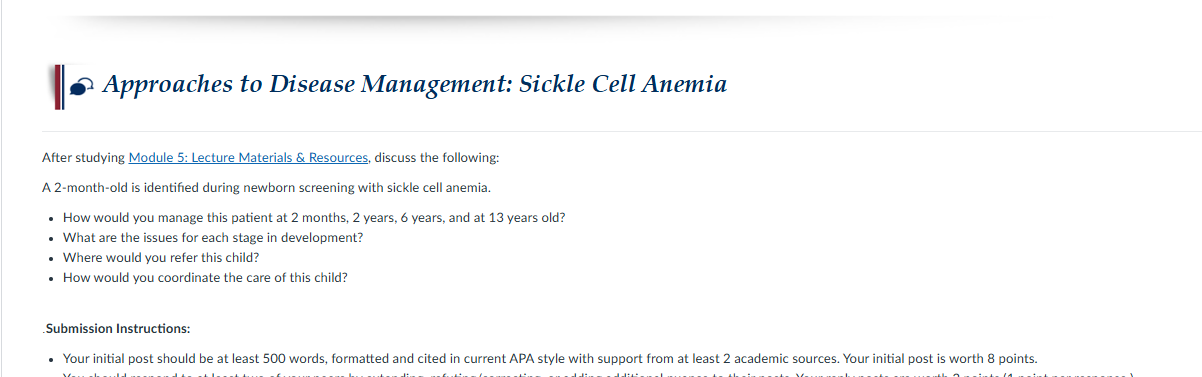Click the partially visible reply-posts line at bottom
Screen dimensions: 1202x377
pos(596,375)
